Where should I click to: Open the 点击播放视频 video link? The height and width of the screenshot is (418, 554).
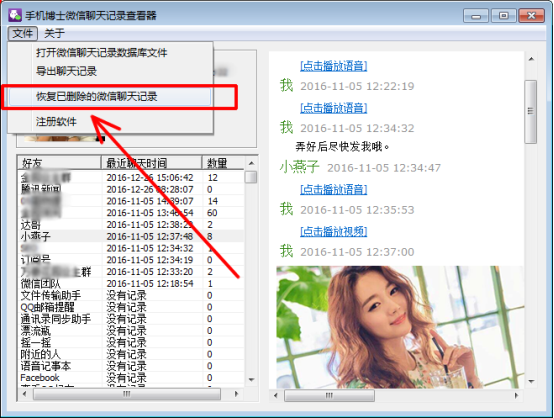[x=333, y=231]
